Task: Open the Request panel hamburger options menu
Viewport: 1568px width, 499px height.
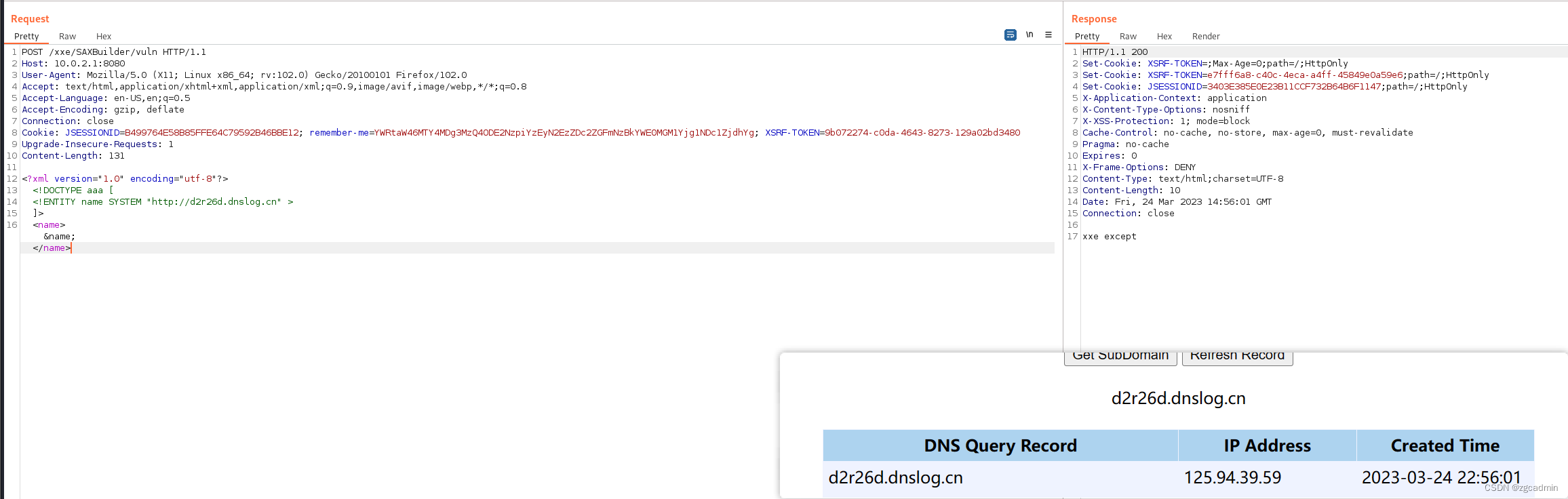Action: tap(1048, 35)
